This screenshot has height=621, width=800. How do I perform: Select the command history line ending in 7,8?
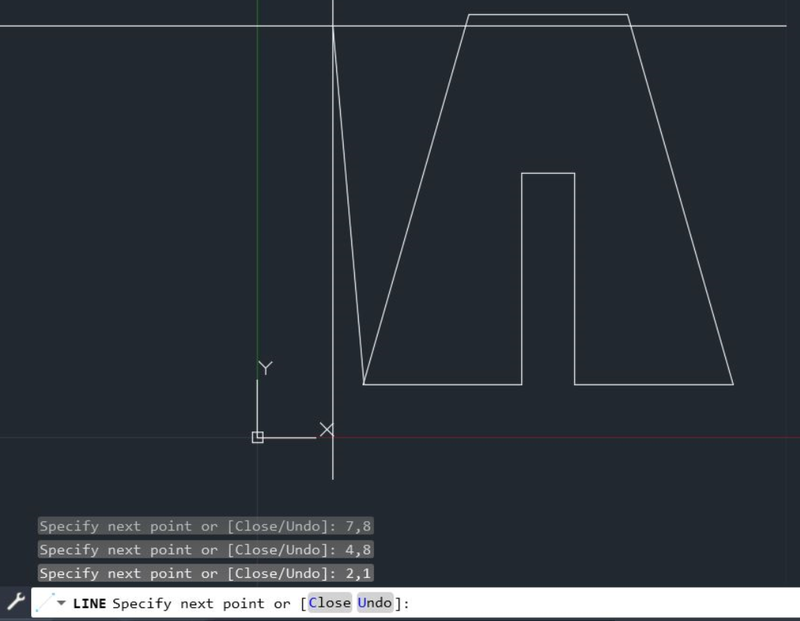pyautogui.click(x=206, y=526)
